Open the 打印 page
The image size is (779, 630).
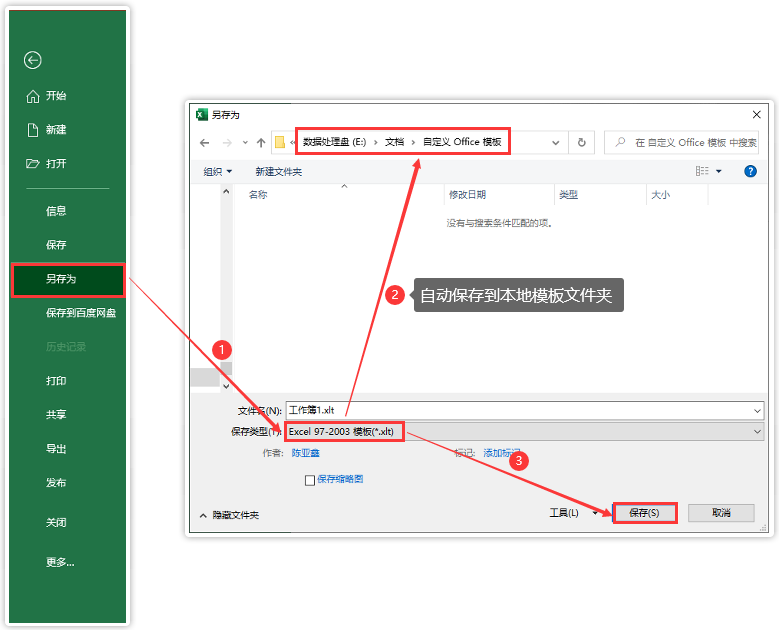[56, 381]
